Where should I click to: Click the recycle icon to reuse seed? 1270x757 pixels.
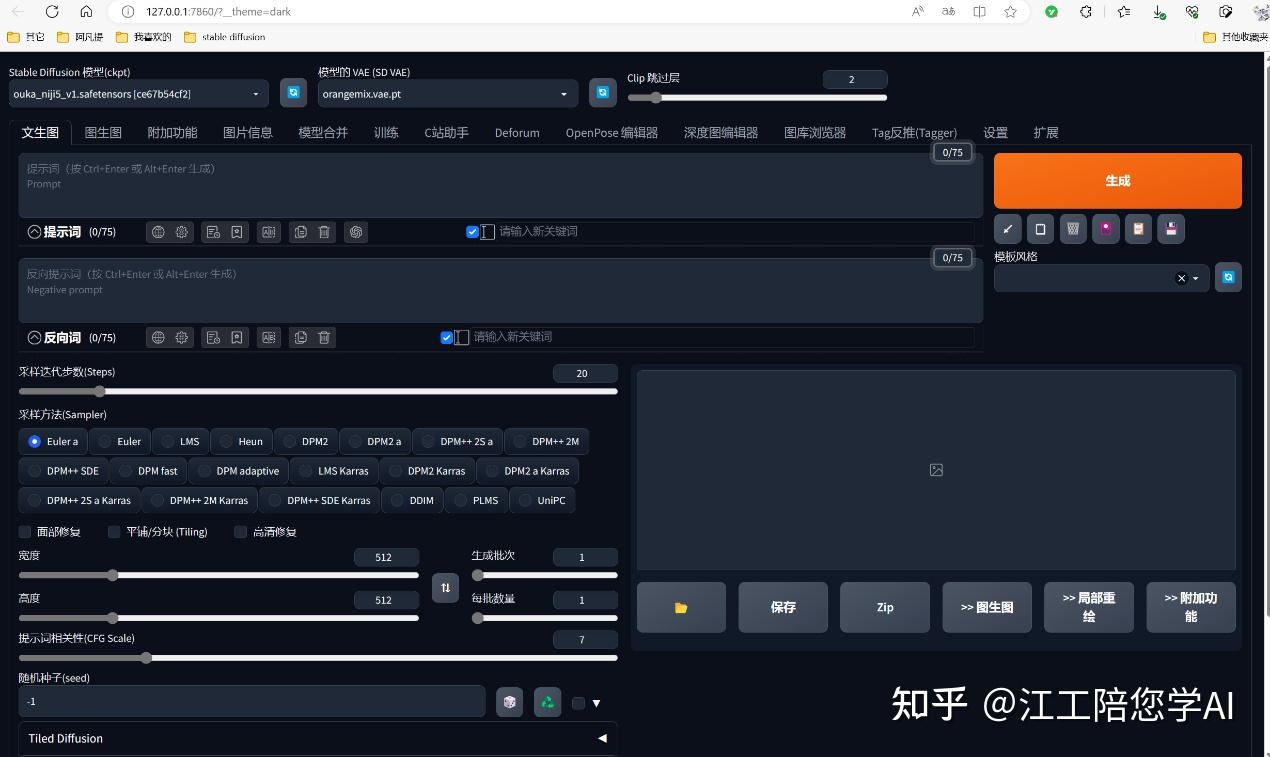(547, 701)
